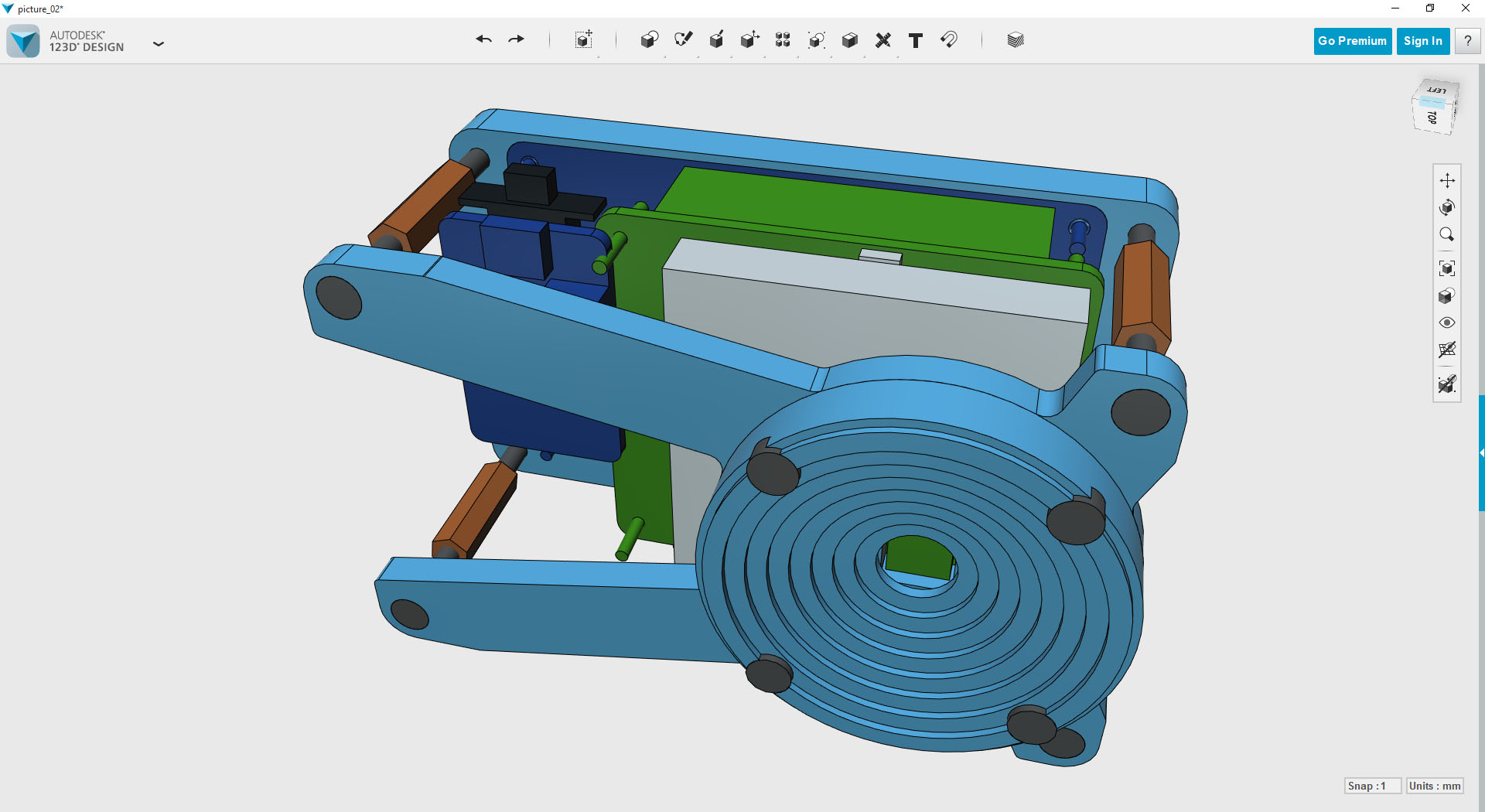Toggle the Snap magnet tool
Image resolution: width=1485 pixels, height=812 pixels.
pos(949,40)
